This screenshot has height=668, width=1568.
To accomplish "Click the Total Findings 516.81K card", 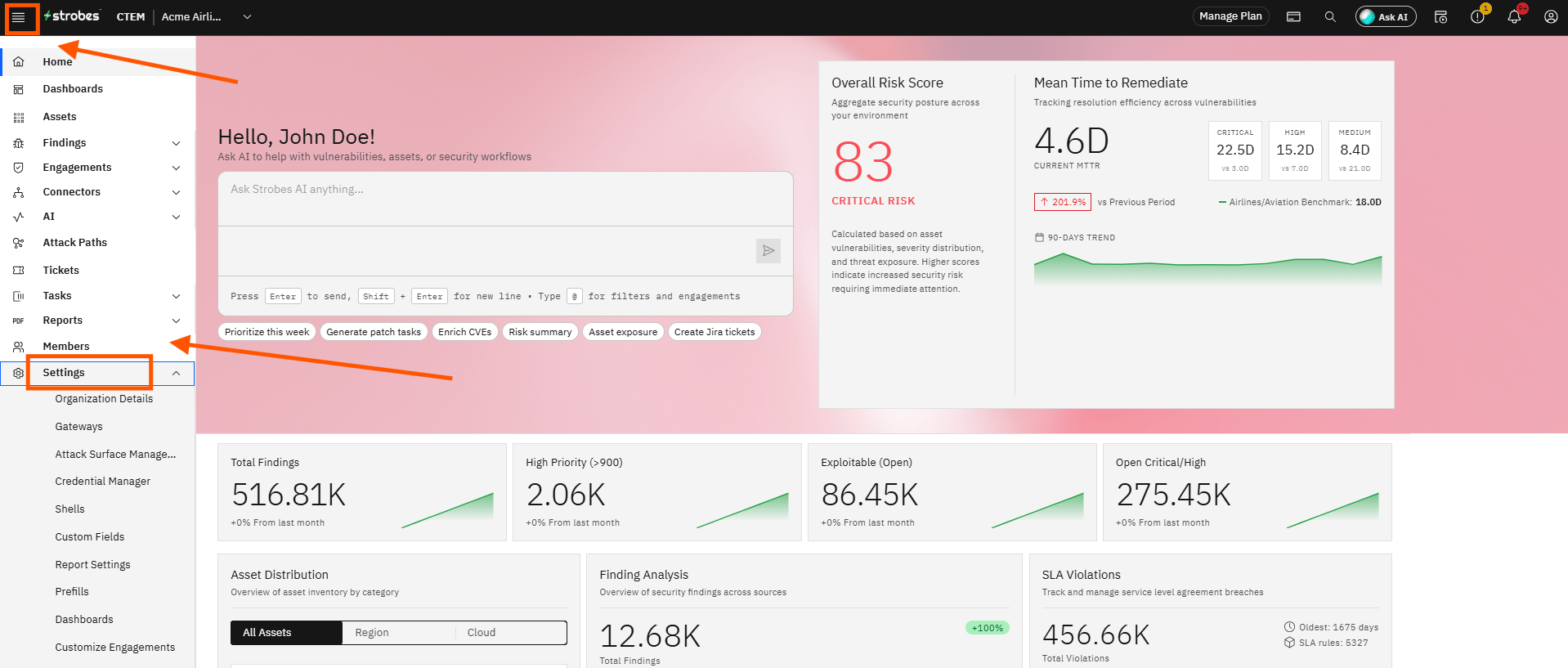I will [362, 492].
